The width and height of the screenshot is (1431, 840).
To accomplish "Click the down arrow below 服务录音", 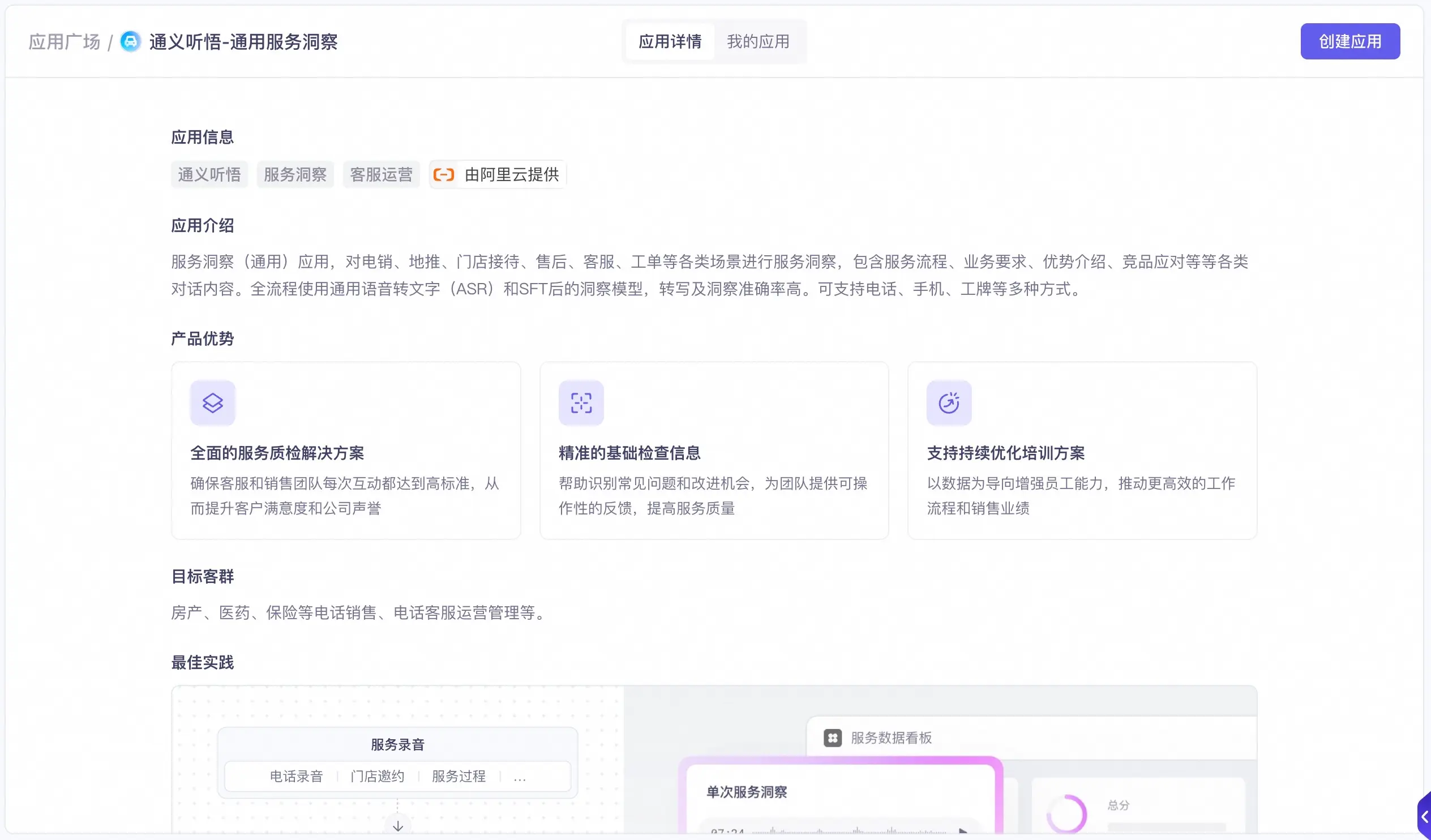I will [398, 826].
